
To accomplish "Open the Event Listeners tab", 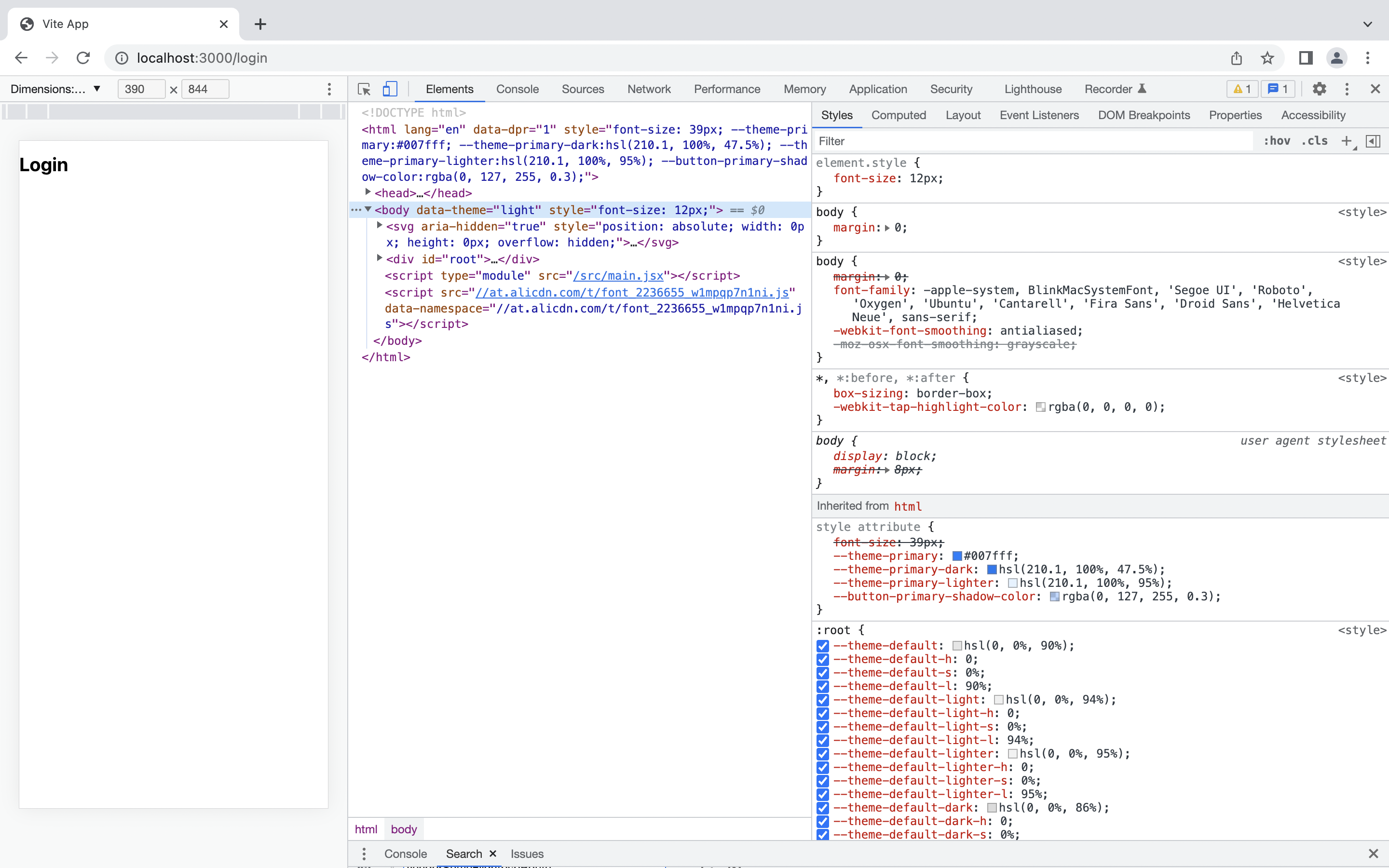I will 1039,115.
